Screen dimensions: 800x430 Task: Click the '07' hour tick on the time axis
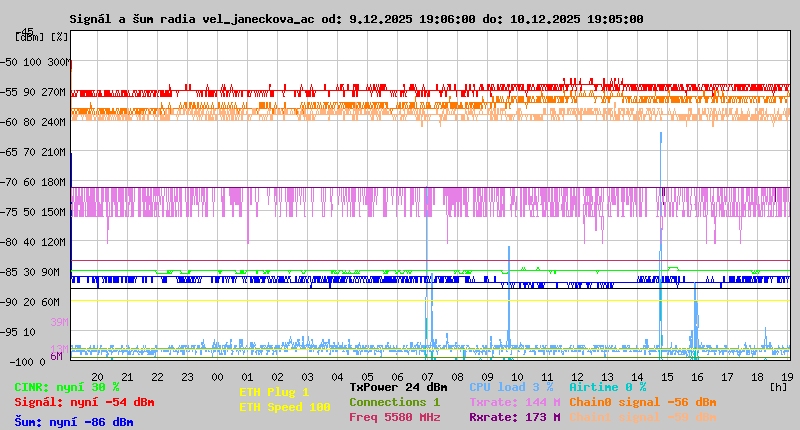(x=427, y=377)
